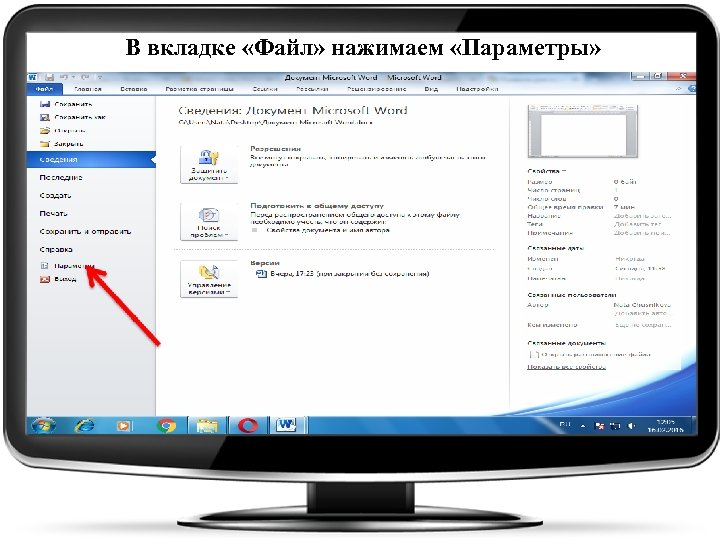Click the Сохранить save icon in sidebar
Image resolution: width=720 pixels, height=540 pixels.
[45, 104]
